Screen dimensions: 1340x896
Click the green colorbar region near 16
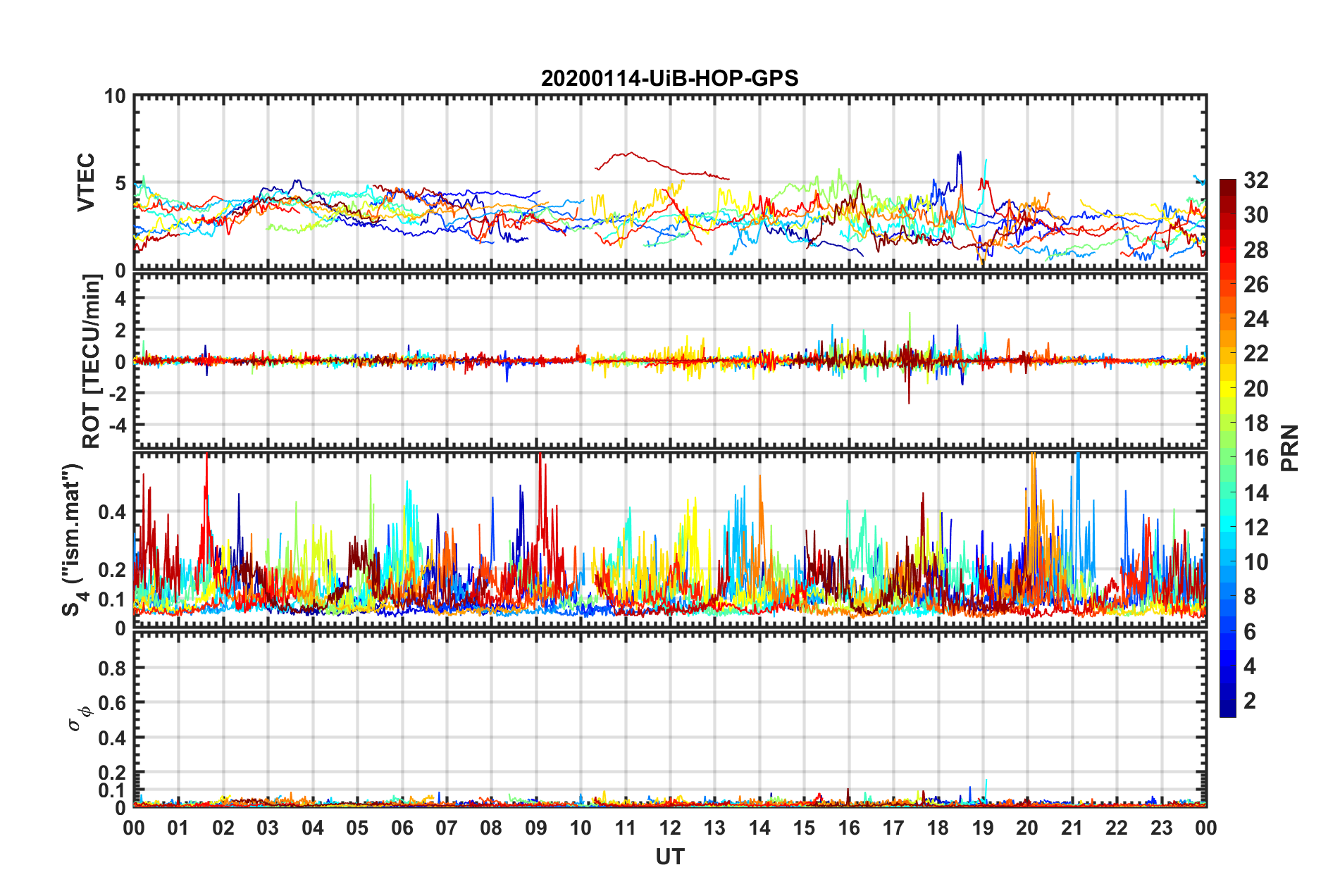[1227, 458]
